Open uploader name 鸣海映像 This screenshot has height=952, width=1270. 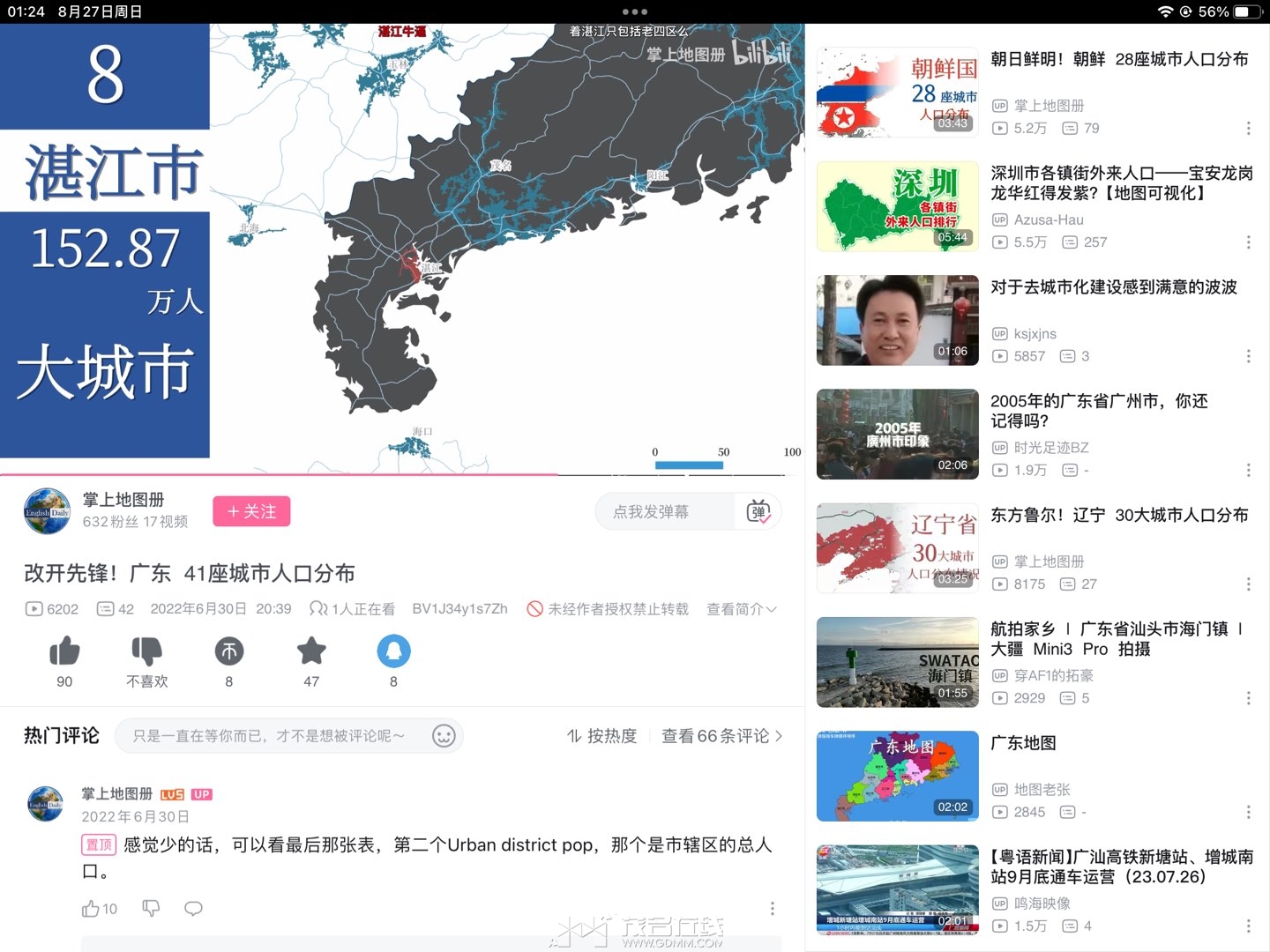coord(1042,904)
